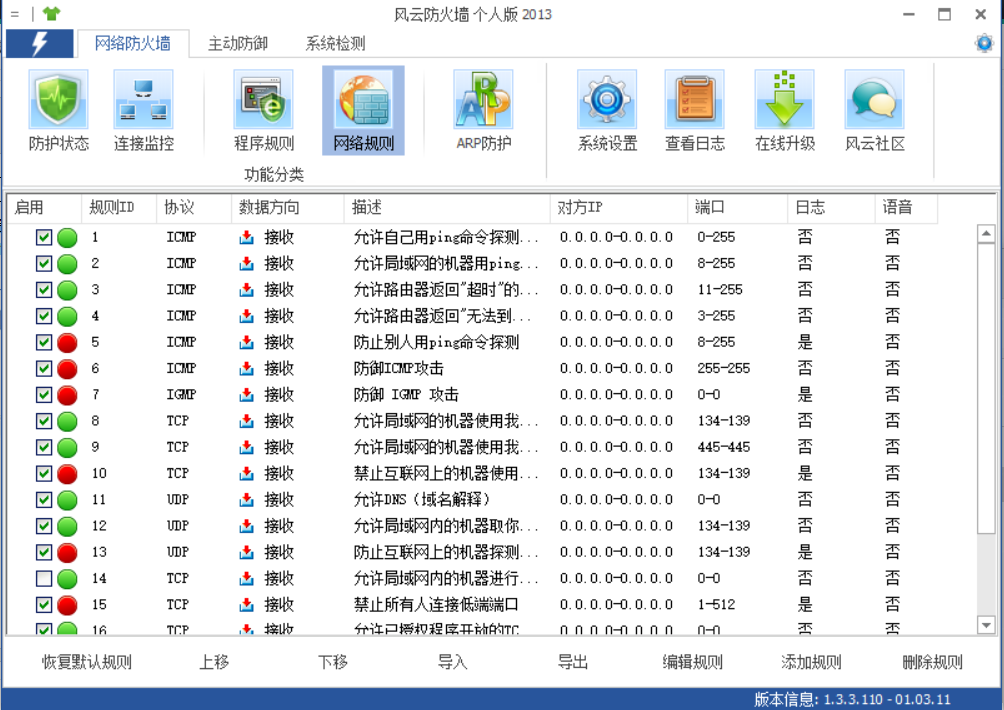Viewport: 1004px width, 710px height.
Task: Select rule description 禁止所有人连接低端端口
Action: 436,605
